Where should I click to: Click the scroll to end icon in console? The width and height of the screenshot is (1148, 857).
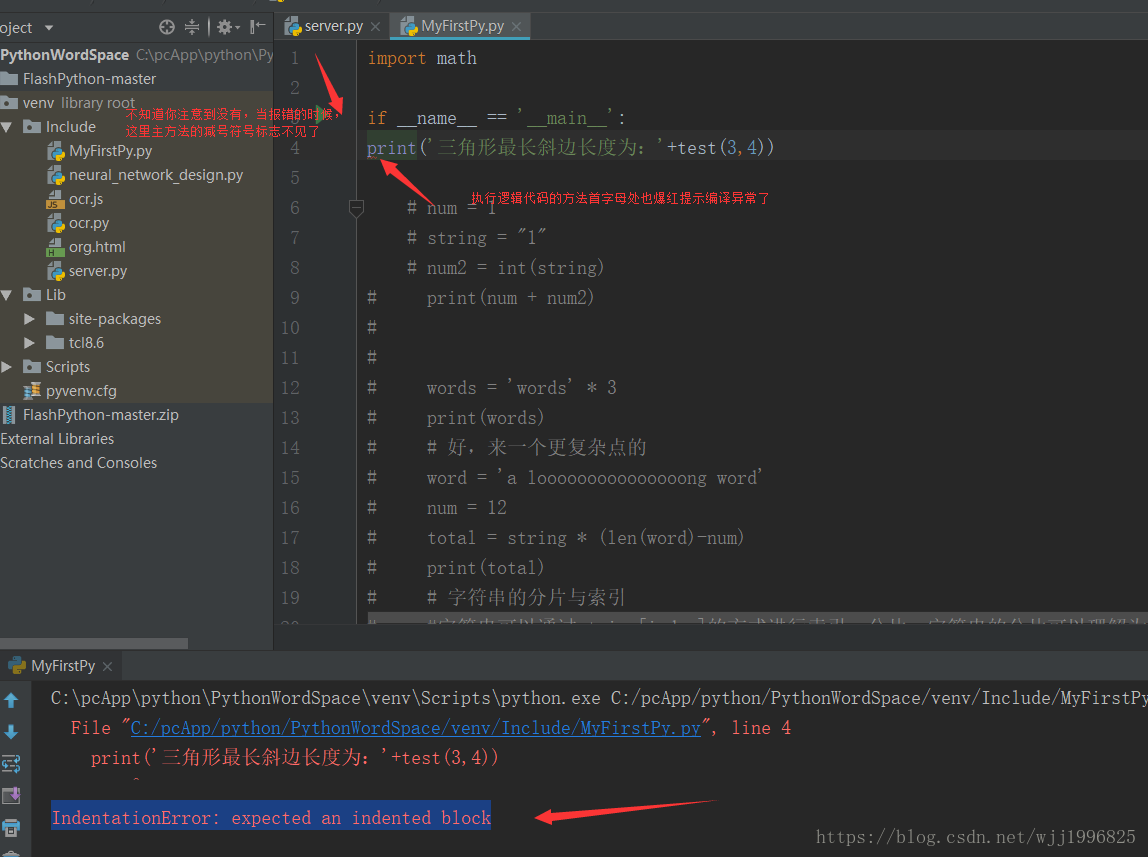[11, 796]
